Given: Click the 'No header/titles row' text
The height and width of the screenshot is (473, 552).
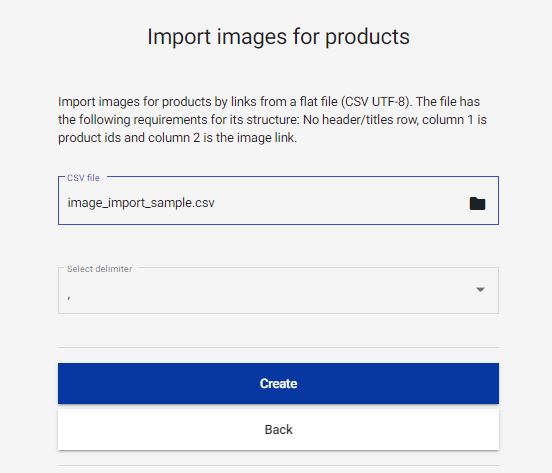Looking at the screenshot, I should click(x=361, y=120).
